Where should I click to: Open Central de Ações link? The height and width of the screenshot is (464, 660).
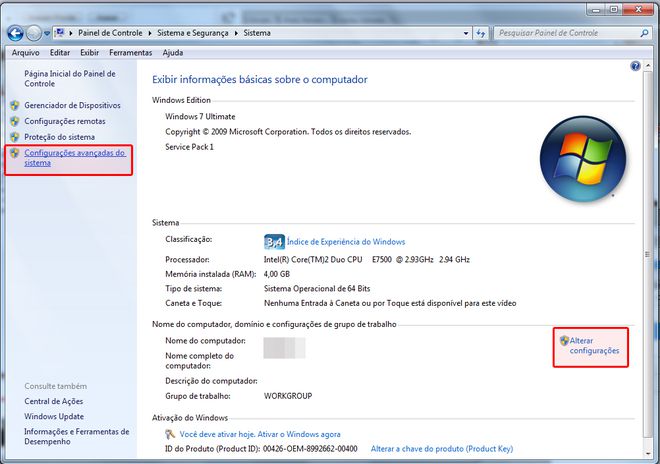pos(53,401)
